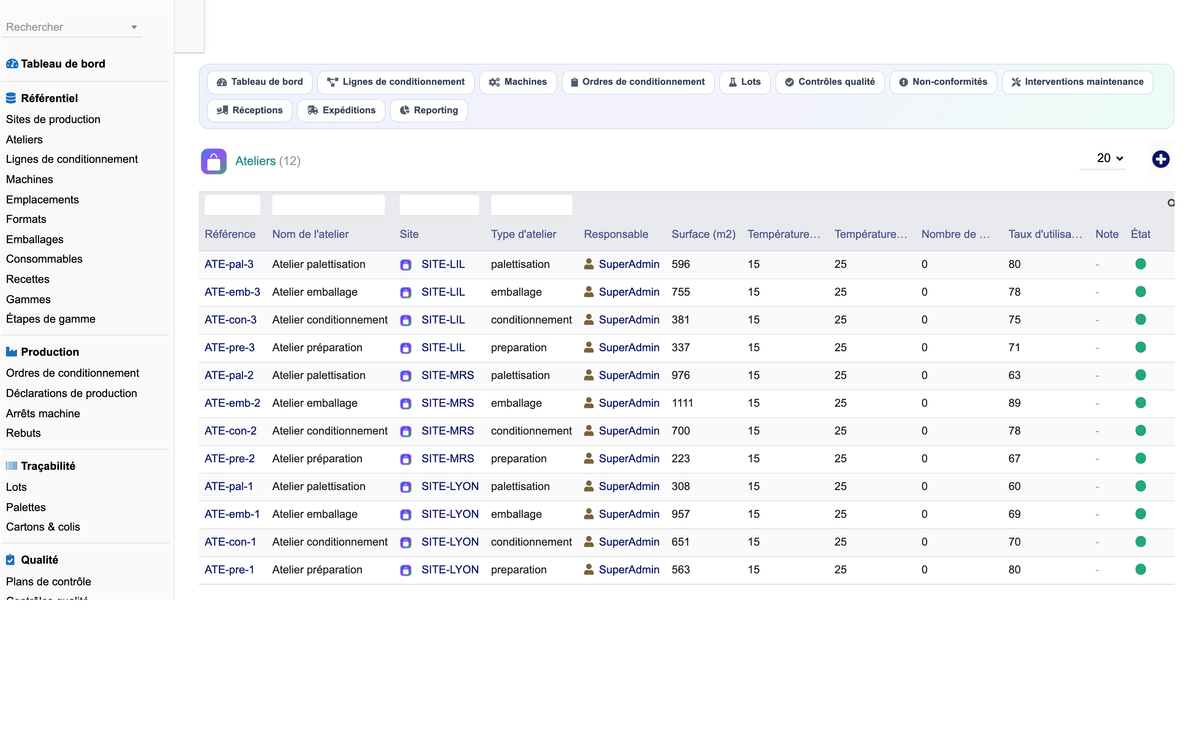Sort by the Responsable column header

[x=616, y=234]
